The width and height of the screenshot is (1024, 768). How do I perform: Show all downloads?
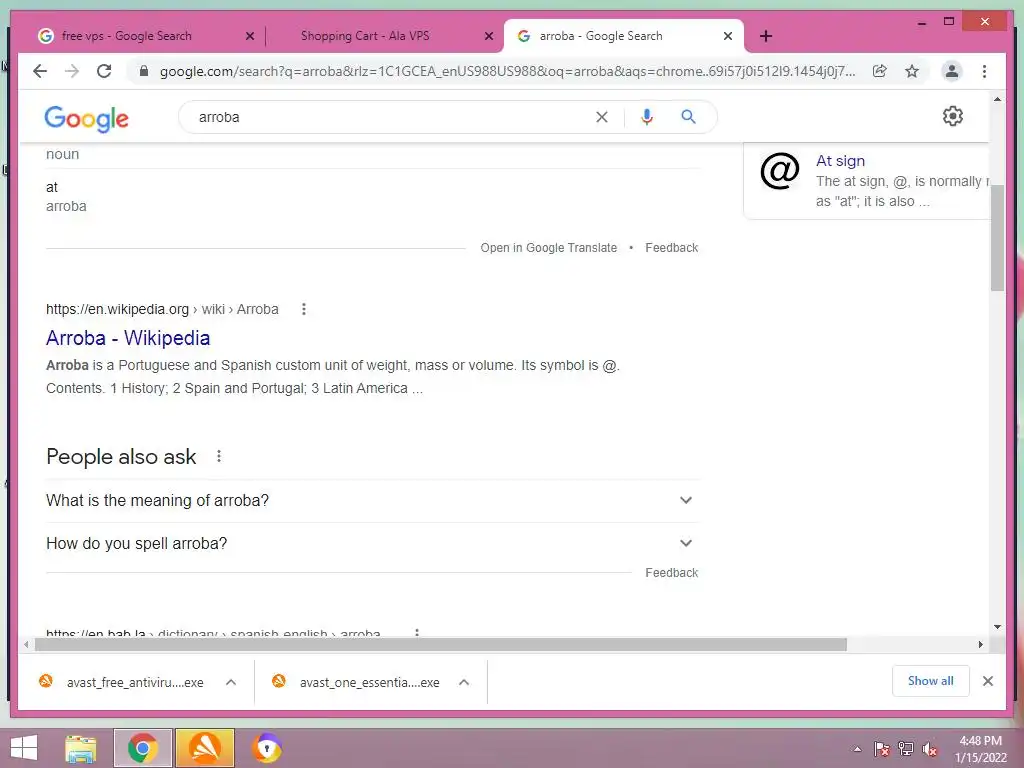point(931,681)
